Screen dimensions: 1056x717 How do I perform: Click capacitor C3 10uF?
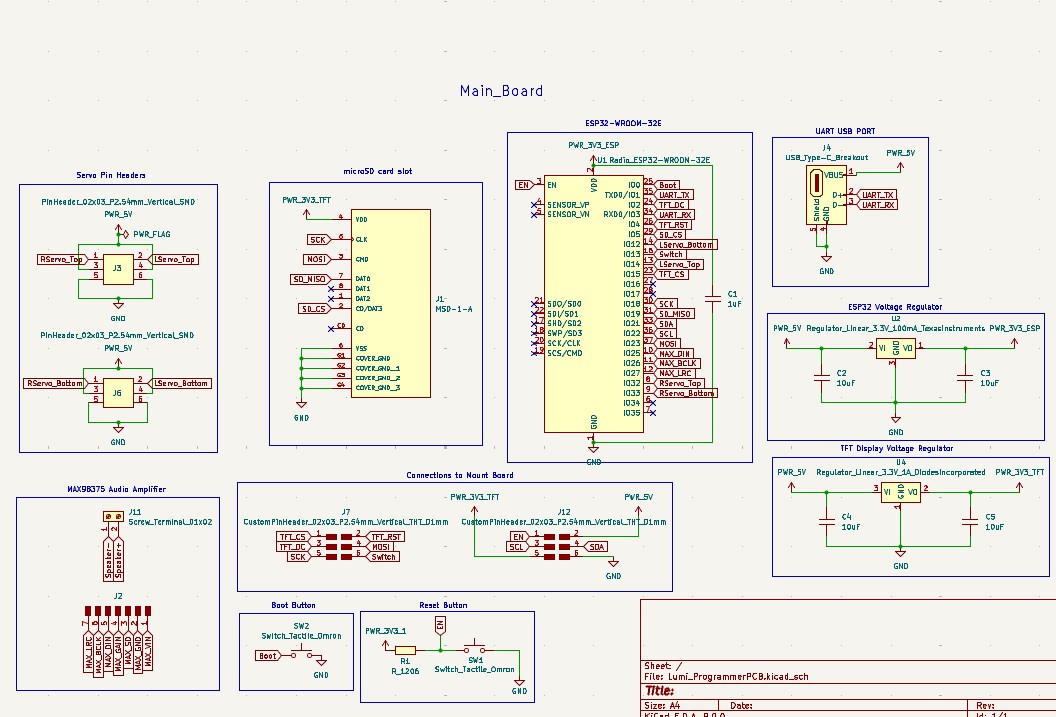click(965, 378)
